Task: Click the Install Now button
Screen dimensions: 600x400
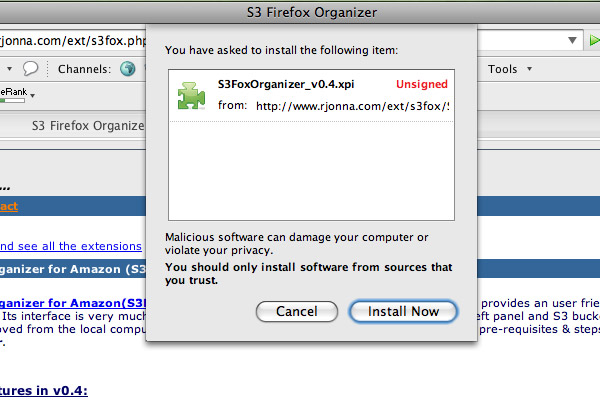Action: tap(403, 311)
